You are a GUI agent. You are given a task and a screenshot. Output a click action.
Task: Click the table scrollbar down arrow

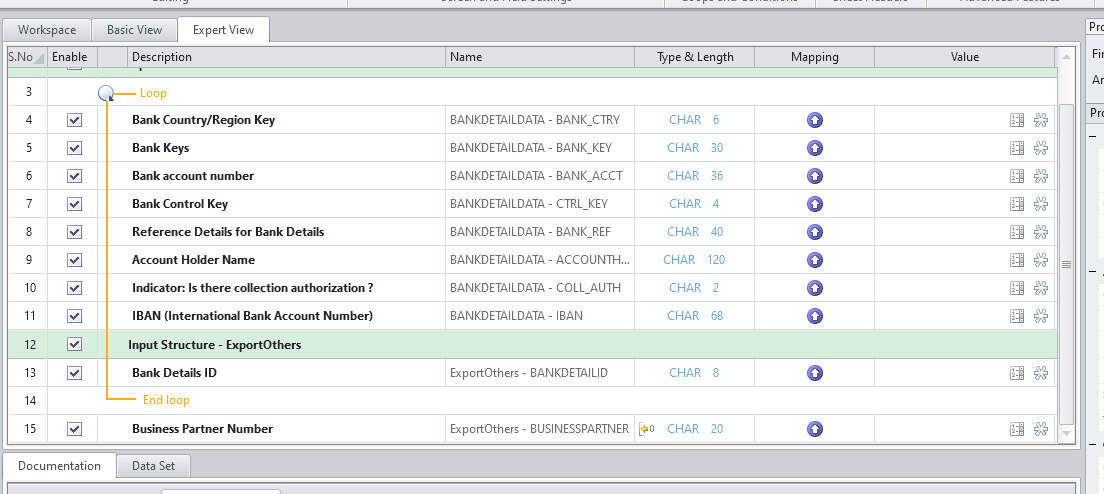pyautogui.click(x=1066, y=434)
